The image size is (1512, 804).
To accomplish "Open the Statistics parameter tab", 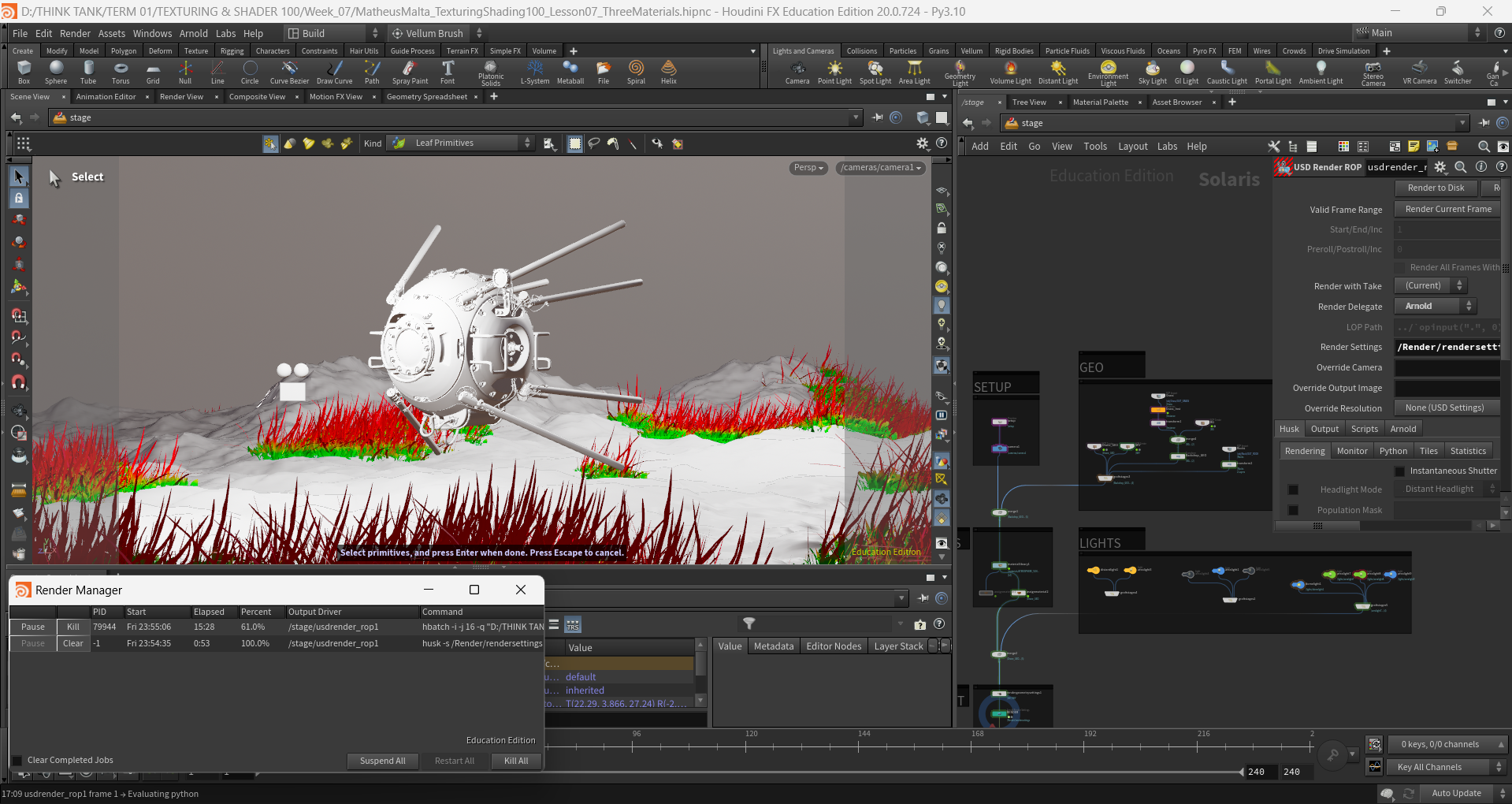I will coord(1468,451).
